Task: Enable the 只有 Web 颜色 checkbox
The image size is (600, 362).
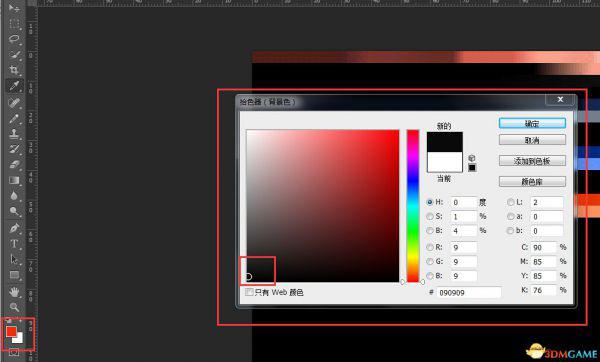Action: click(249, 292)
